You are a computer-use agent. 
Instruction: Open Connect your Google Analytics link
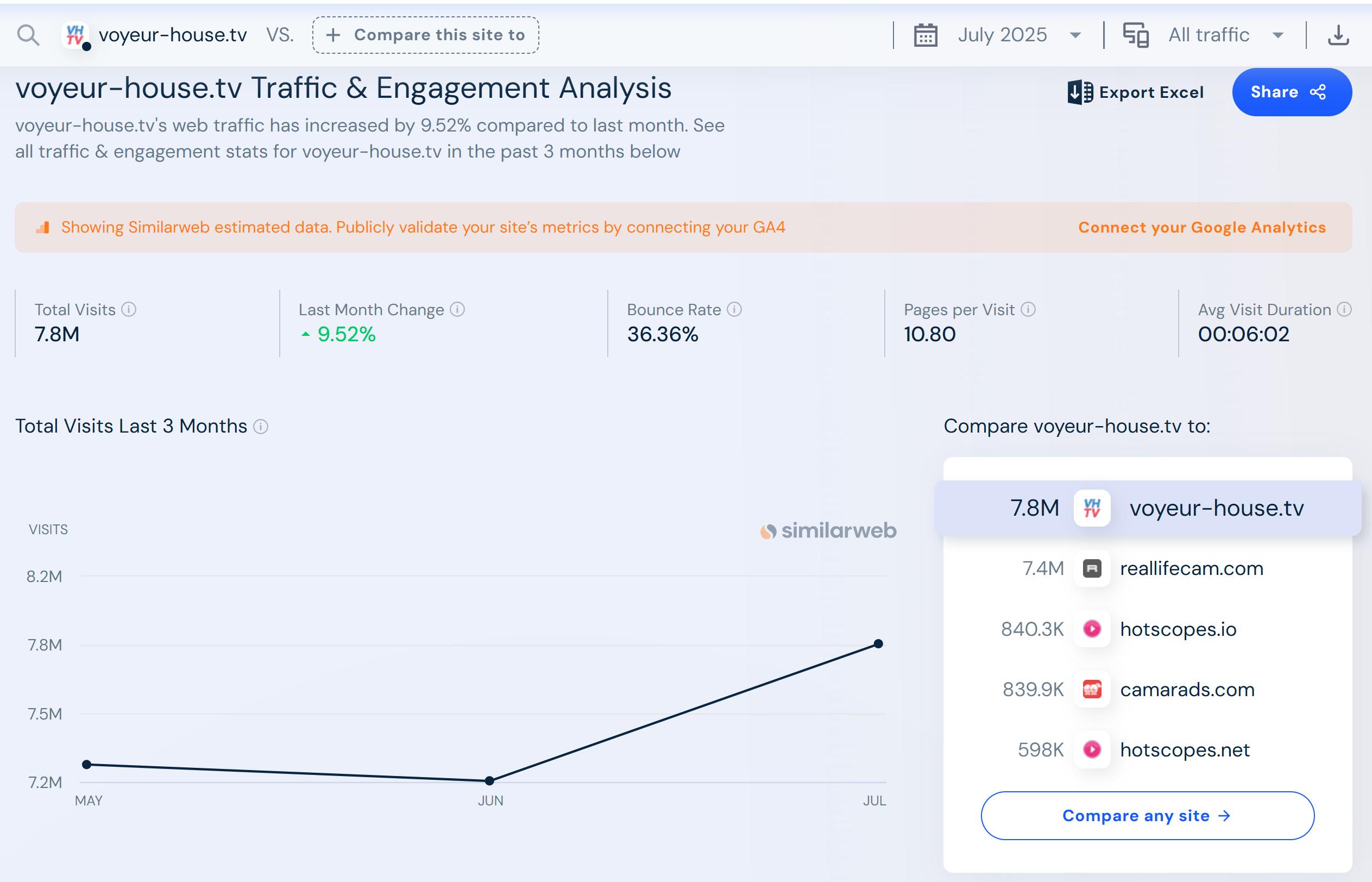coord(1201,228)
